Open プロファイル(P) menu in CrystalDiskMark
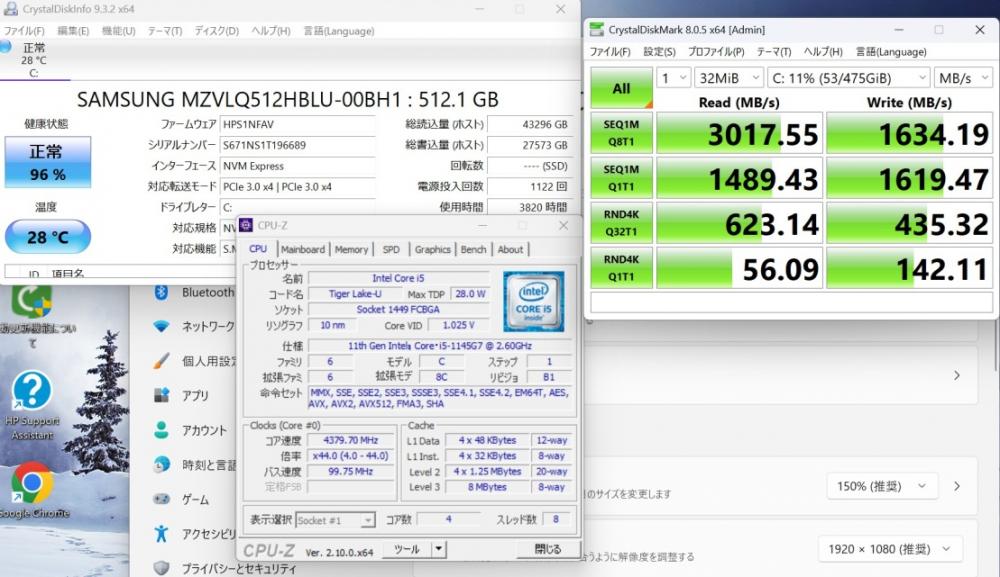Viewport: 1000px width, 577px height. [x=716, y=52]
